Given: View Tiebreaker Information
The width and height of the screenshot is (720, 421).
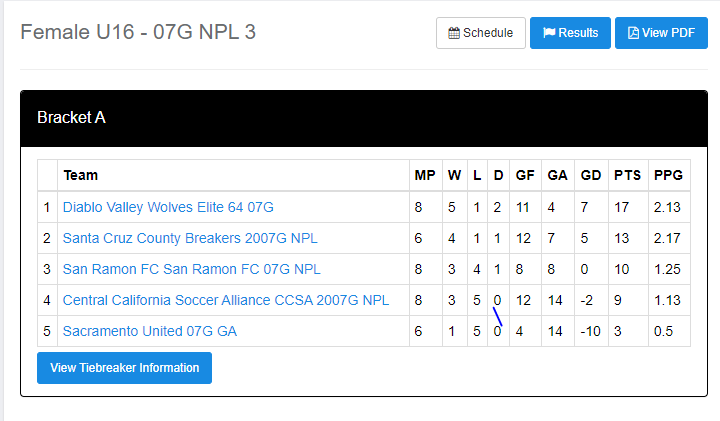Looking at the screenshot, I should [x=124, y=368].
